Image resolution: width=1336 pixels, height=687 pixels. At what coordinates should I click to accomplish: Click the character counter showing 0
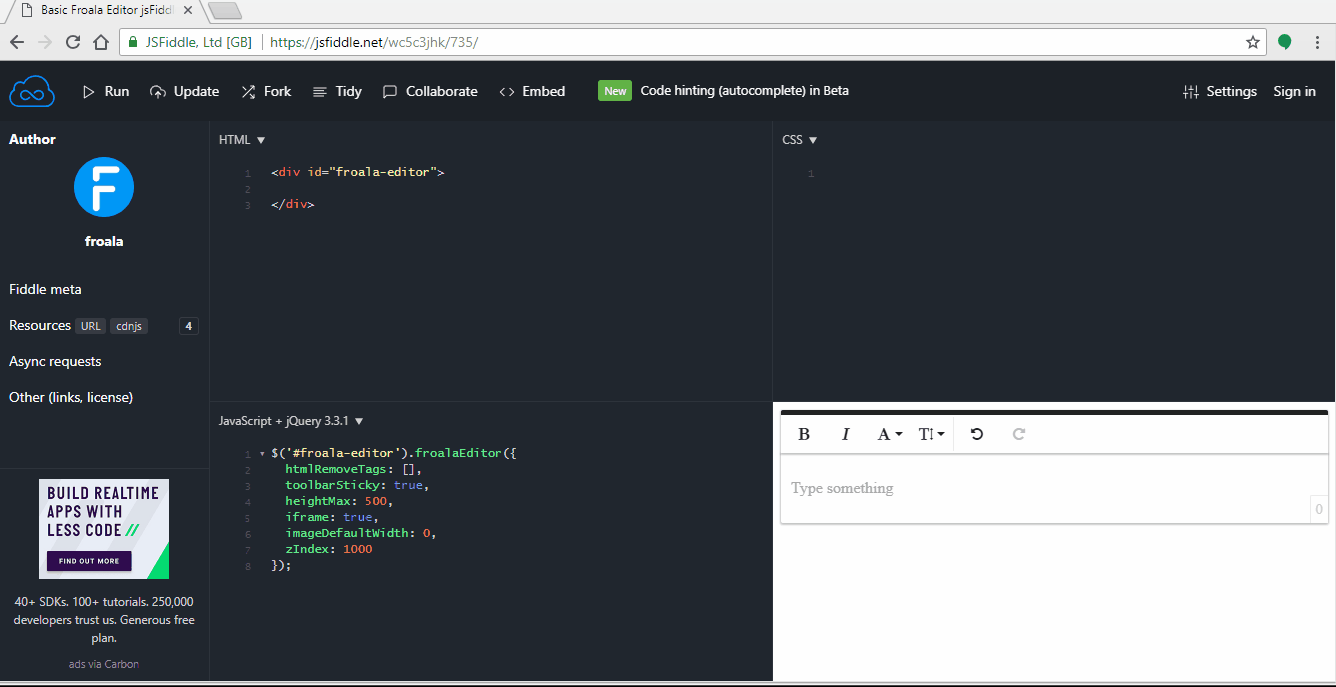pyautogui.click(x=1319, y=509)
